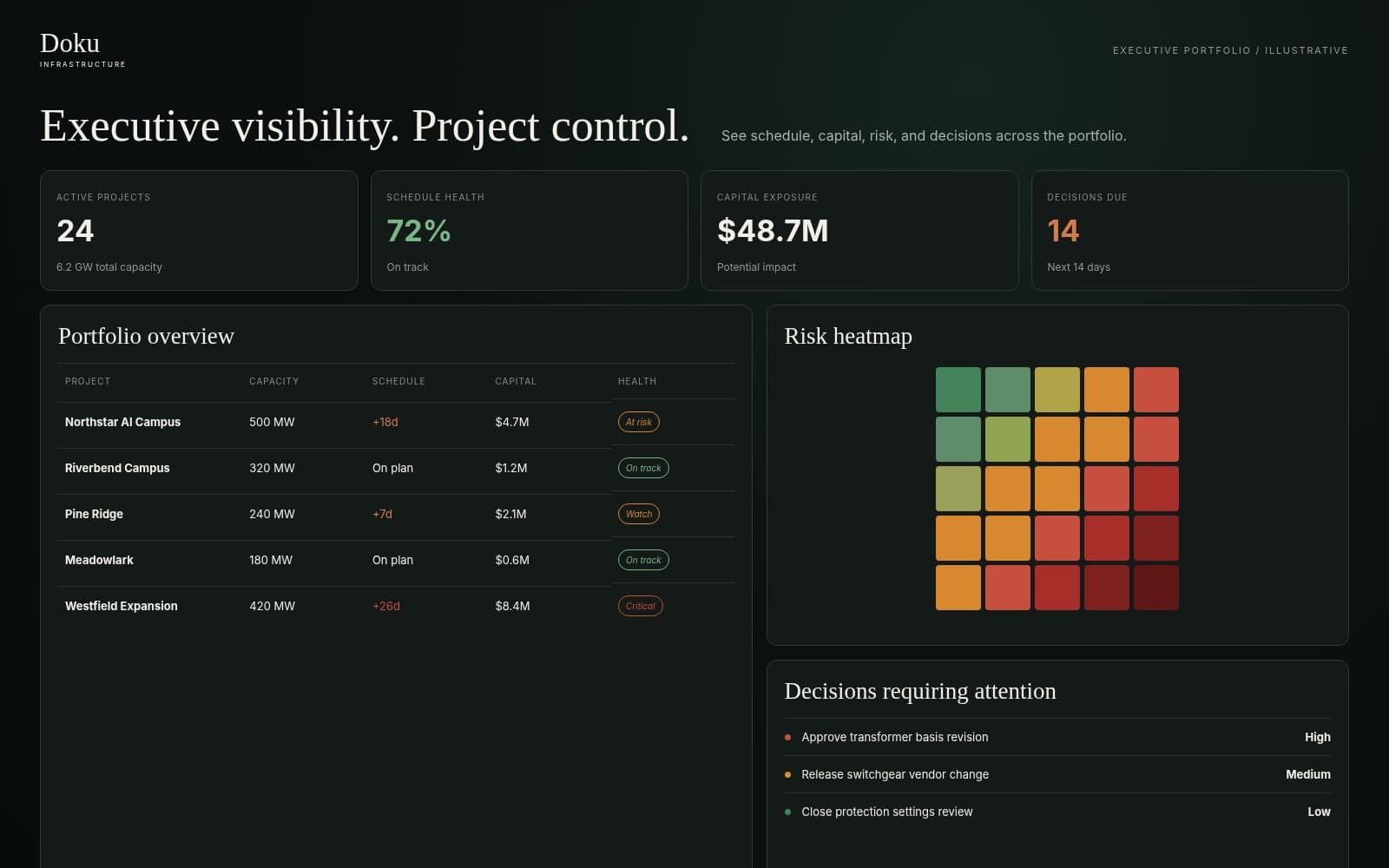
Task: Open Close protection settings review decision
Action: tap(1057, 812)
